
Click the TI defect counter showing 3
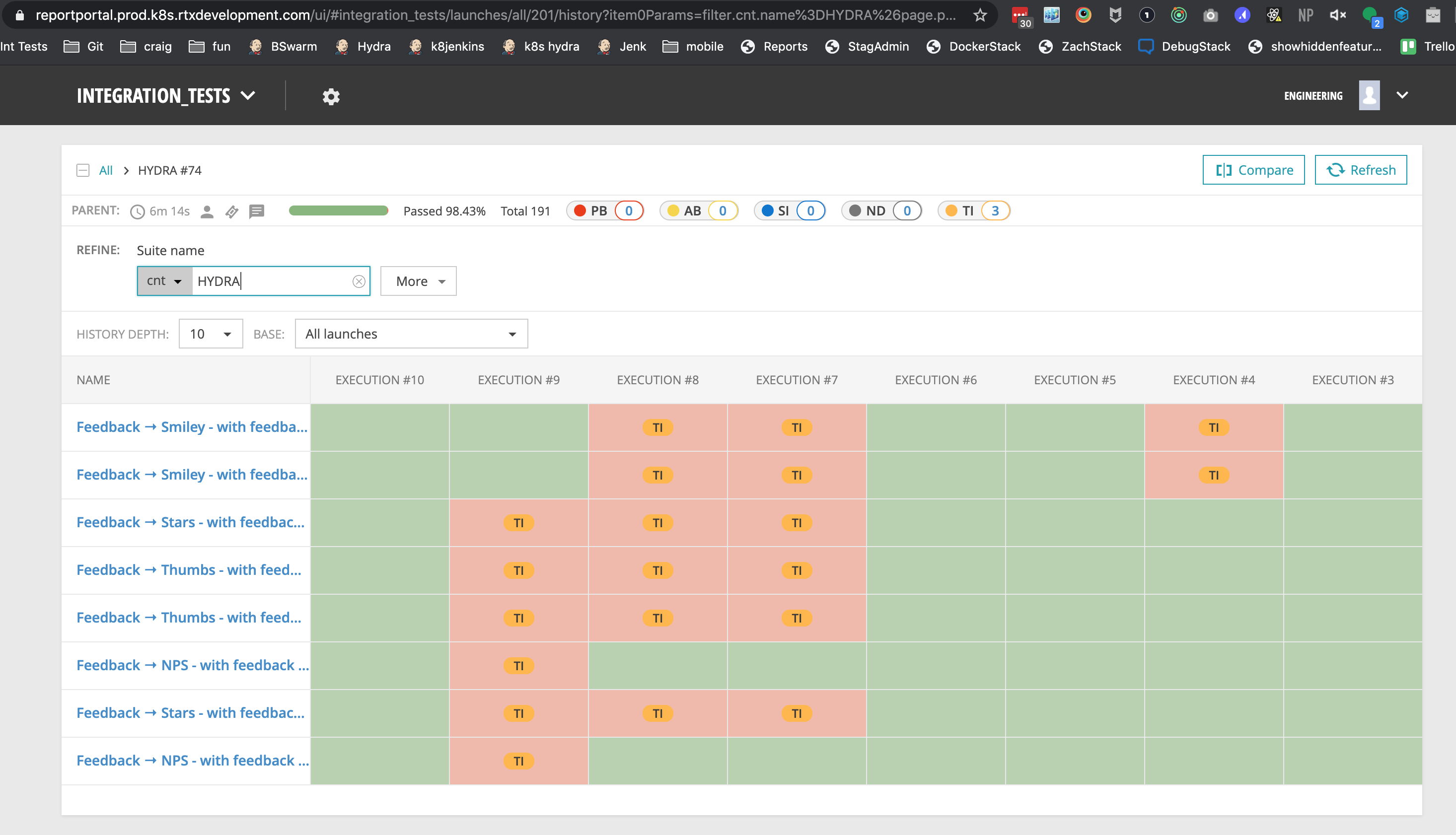[x=994, y=211]
